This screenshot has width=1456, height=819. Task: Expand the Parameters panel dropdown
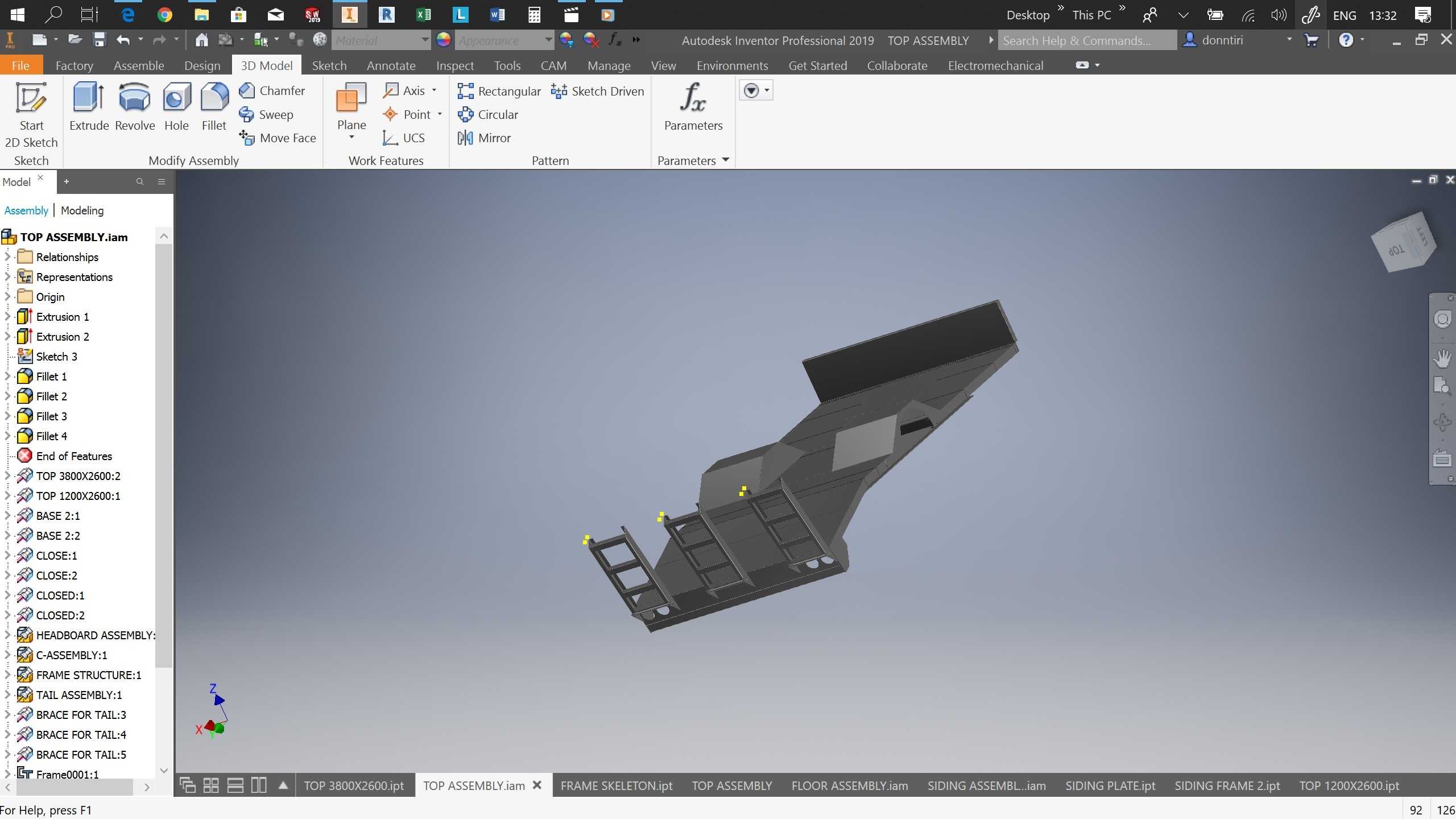[726, 160]
